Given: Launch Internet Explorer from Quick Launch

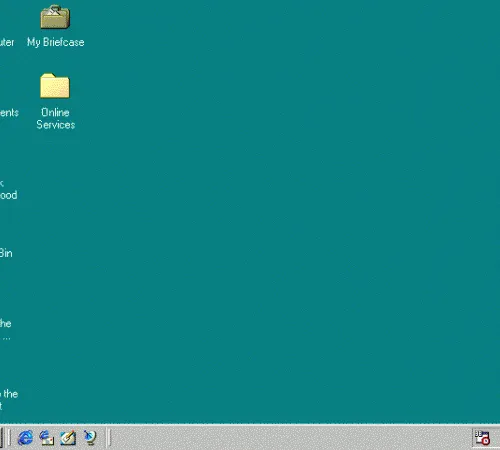Looking at the screenshot, I should coord(25,437).
